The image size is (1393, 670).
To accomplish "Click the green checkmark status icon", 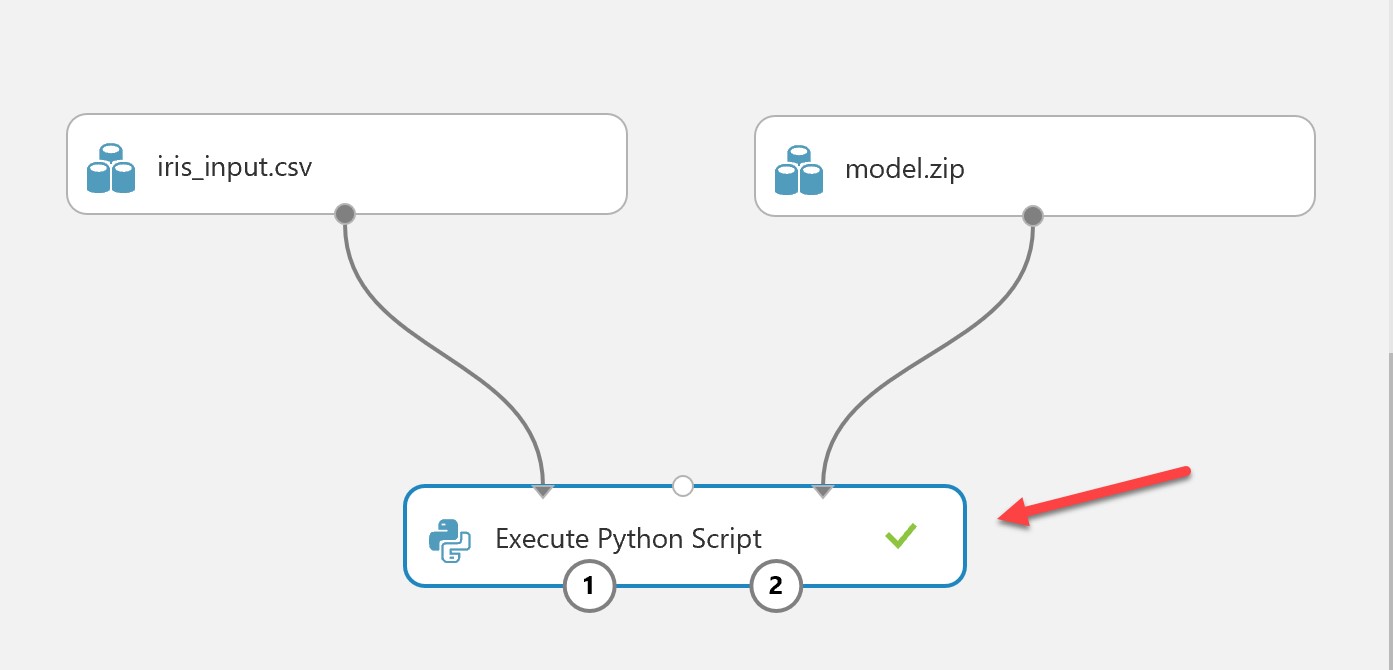I will 899,537.
